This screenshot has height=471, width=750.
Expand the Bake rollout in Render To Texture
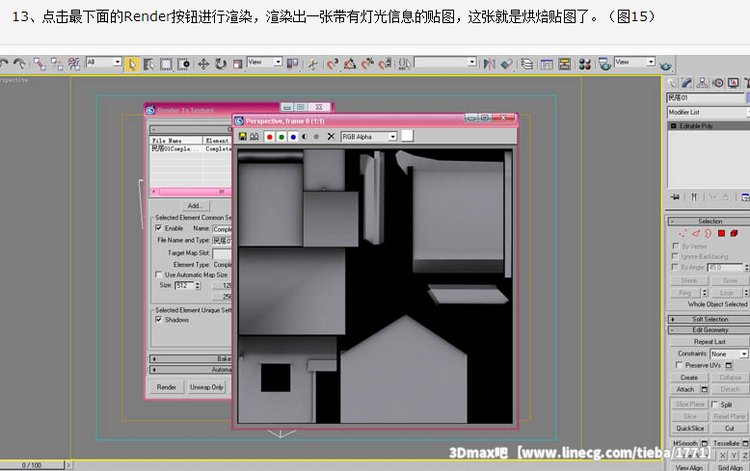click(x=190, y=359)
